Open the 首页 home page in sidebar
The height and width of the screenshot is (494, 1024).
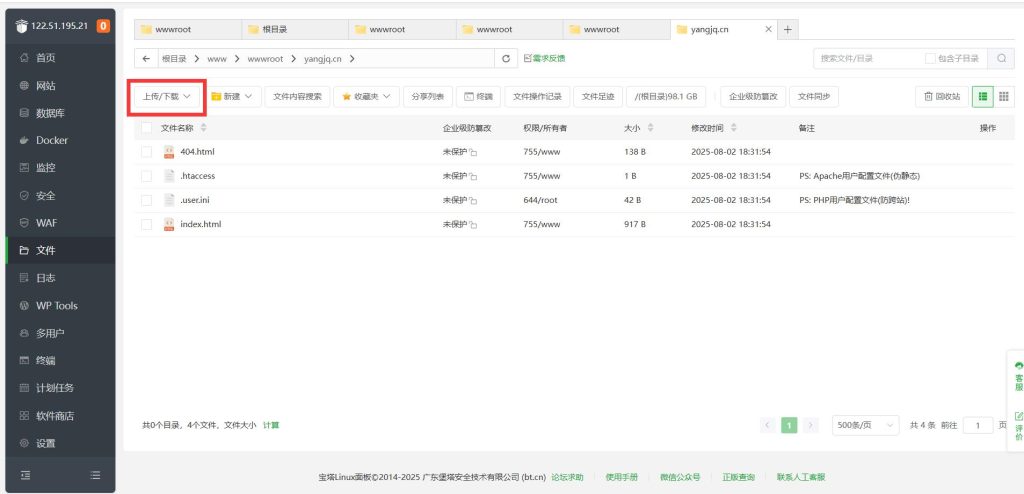[x=60, y=58]
